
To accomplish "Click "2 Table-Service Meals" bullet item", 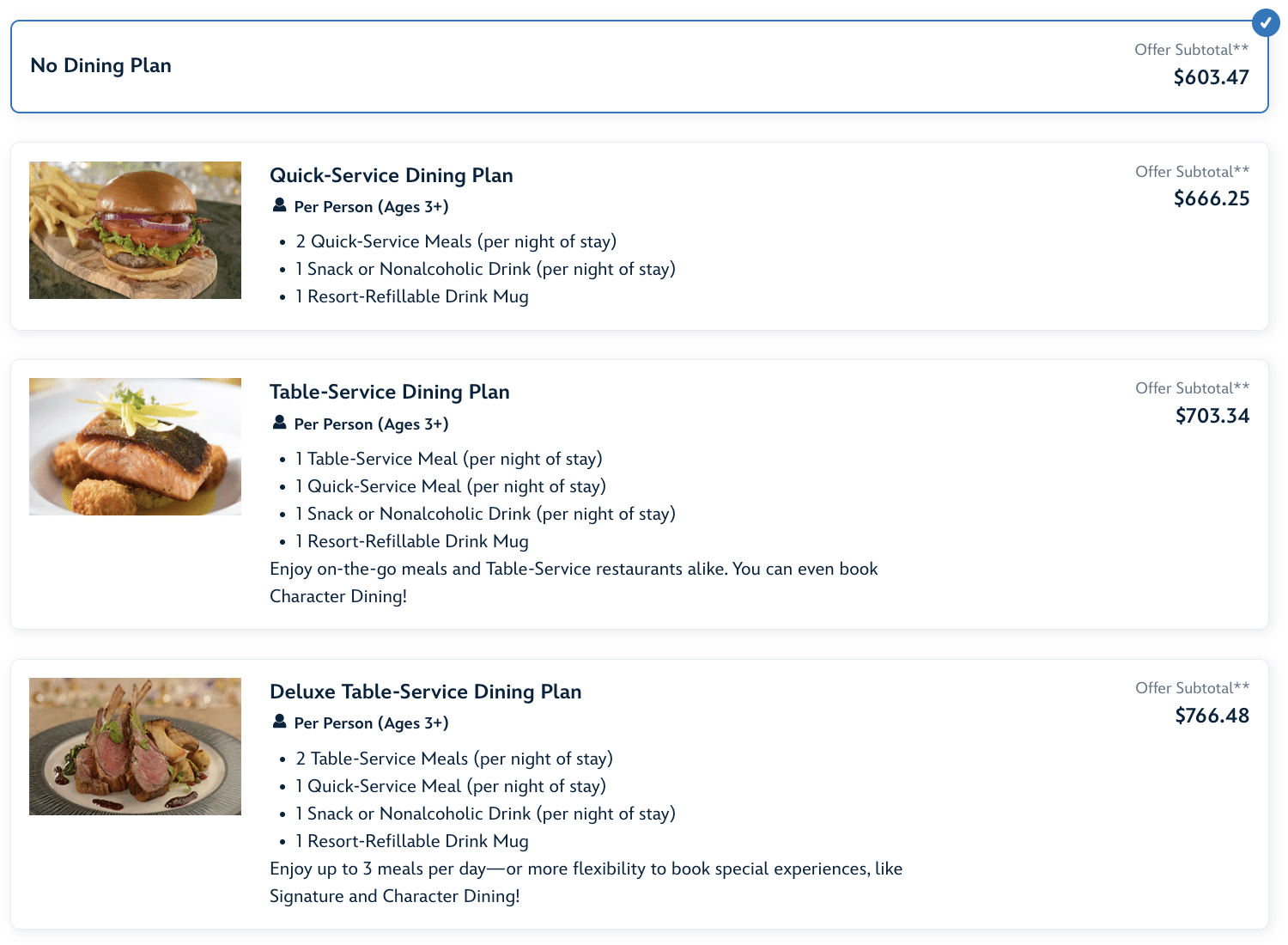I will coord(453,759).
